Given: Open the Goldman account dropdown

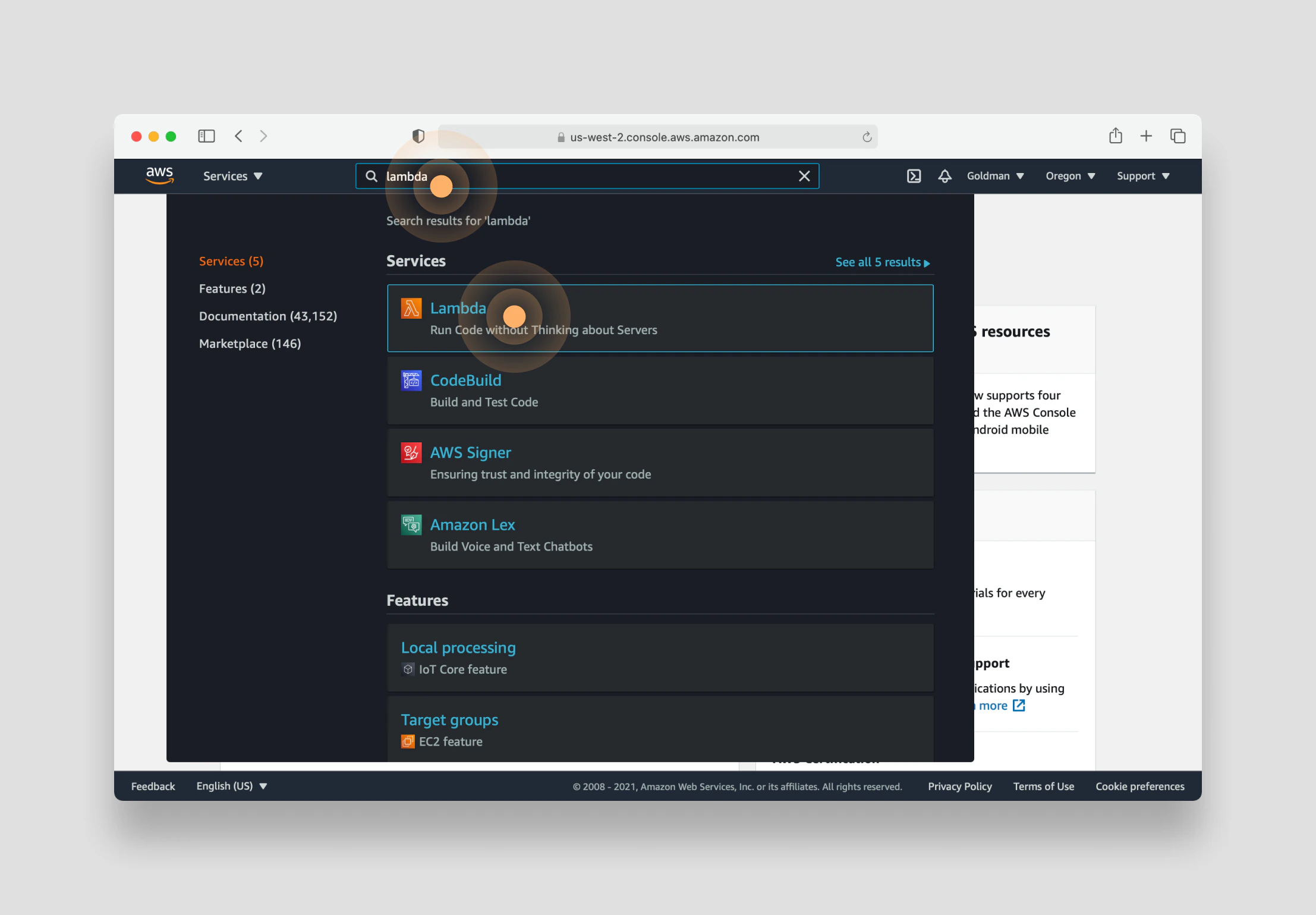Looking at the screenshot, I should coord(995,176).
